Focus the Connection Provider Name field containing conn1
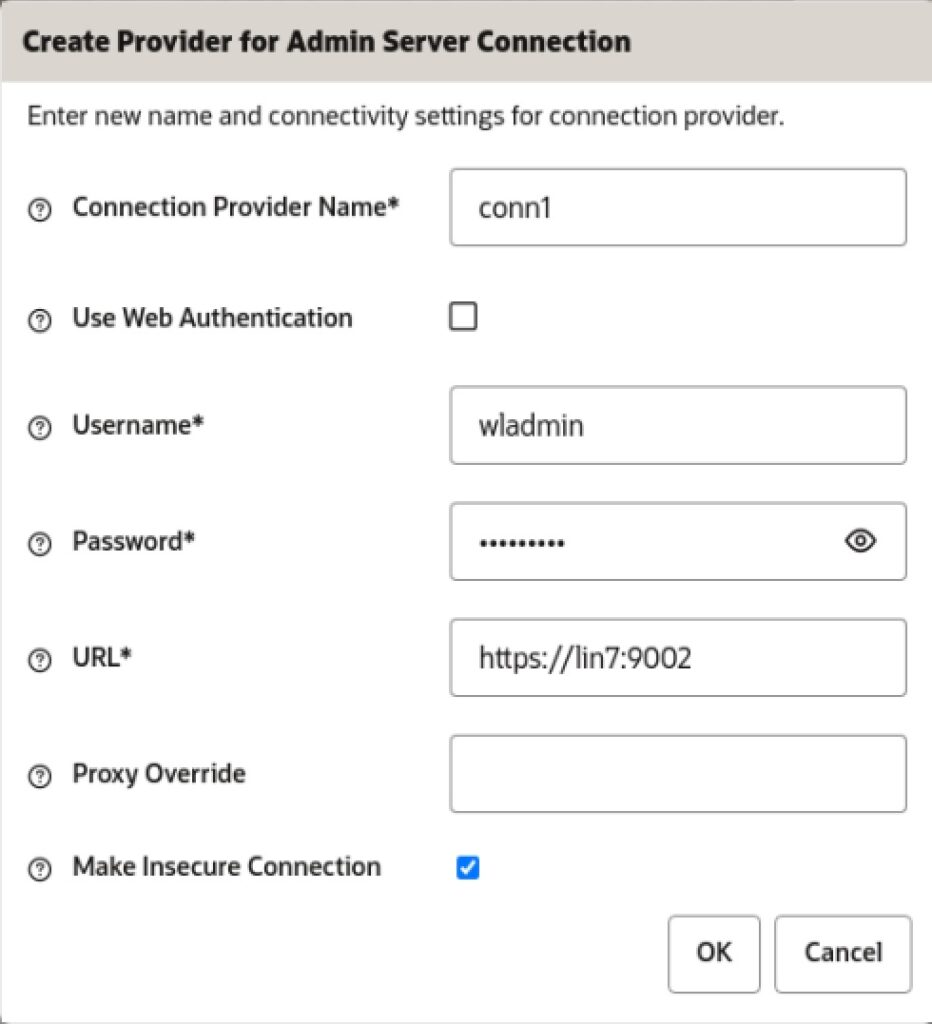The image size is (932, 1024). pos(678,208)
